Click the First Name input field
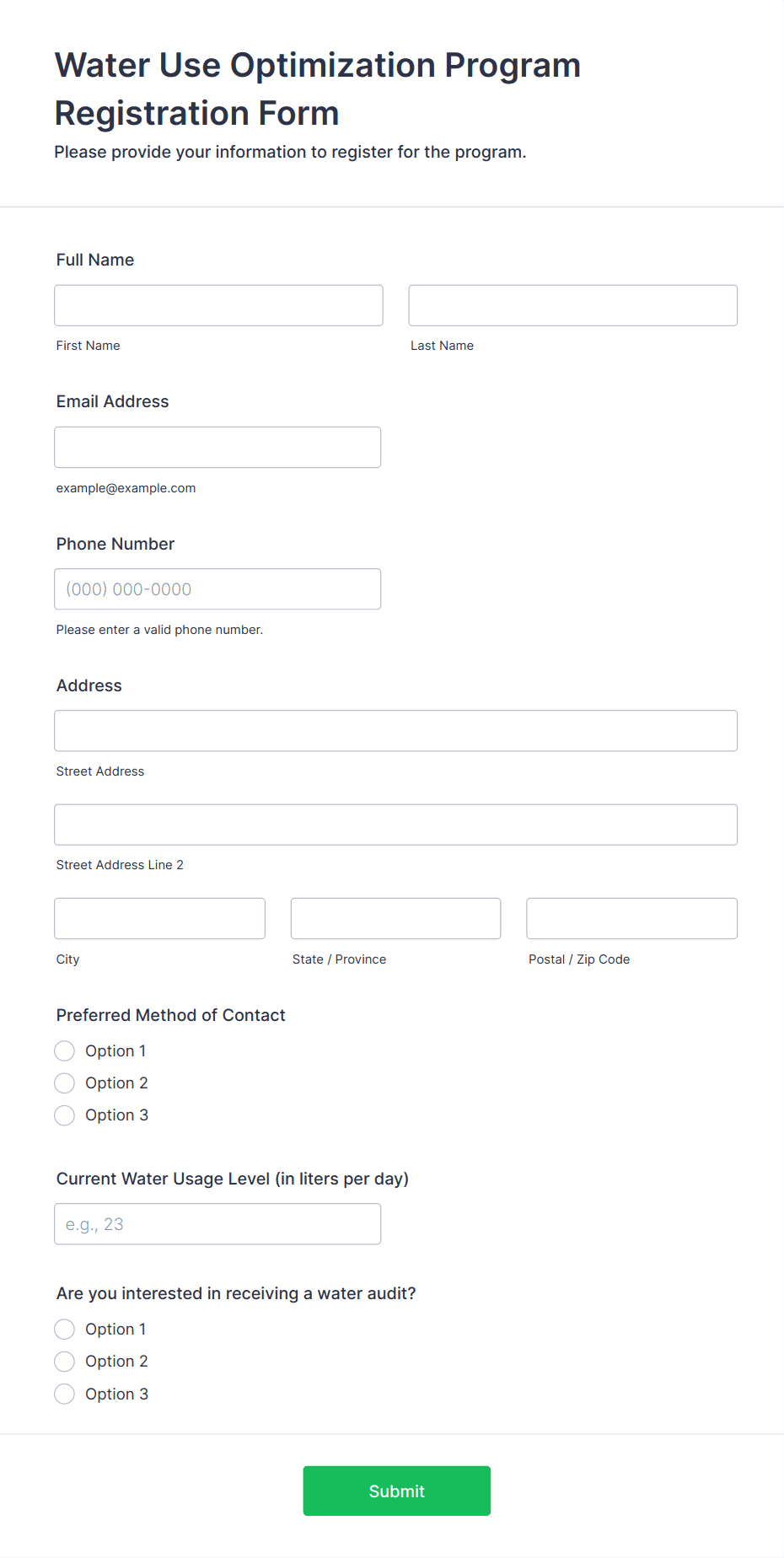784x1558 pixels. pos(218,305)
